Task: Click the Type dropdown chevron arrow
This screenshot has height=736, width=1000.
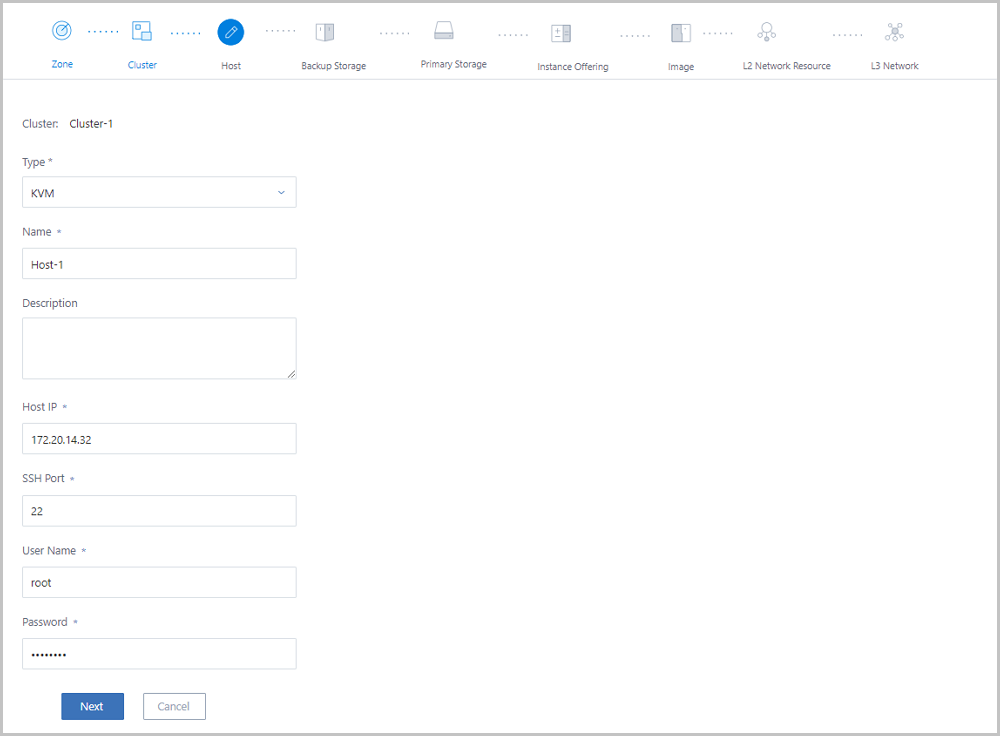Action: (x=281, y=193)
